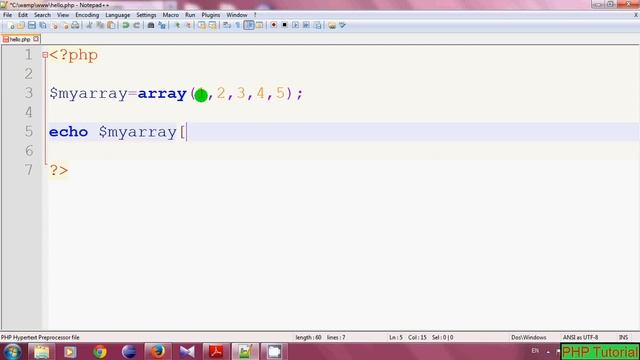Screen dimensions: 640x360
Task: Click the Cut scissors icon
Action: tap(89, 25)
